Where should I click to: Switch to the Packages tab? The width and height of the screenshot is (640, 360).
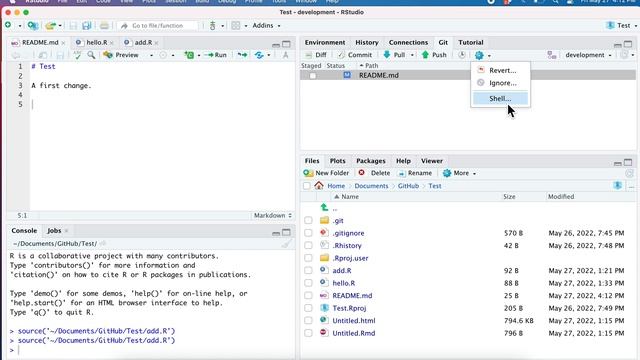(371, 161)
